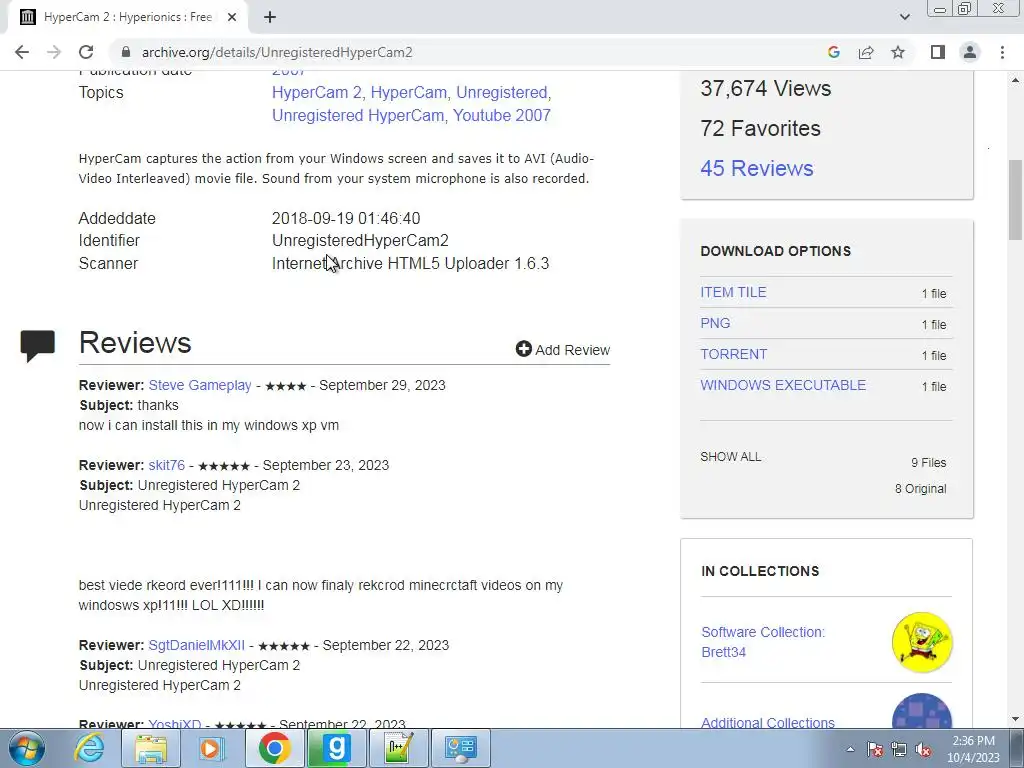
Task: Click '72 Favorites' text
Action: click(x=760, y=129)
